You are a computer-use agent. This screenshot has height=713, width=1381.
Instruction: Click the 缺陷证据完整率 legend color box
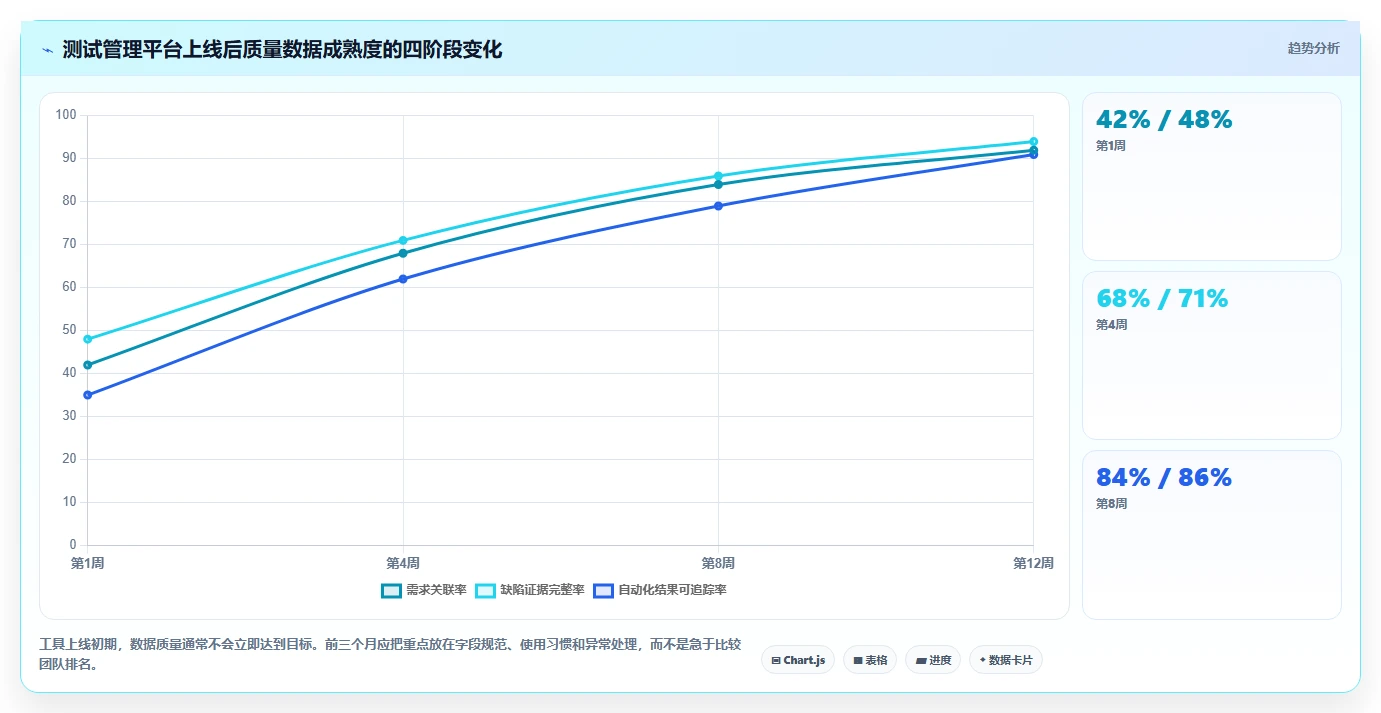point(485,590)
